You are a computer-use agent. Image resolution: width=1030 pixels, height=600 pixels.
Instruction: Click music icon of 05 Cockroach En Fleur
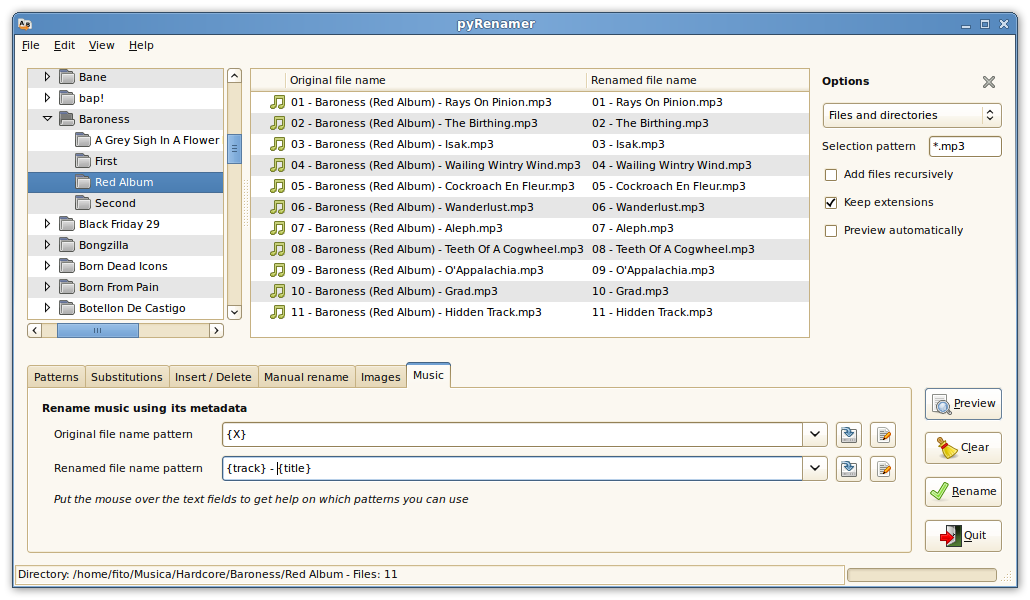[x=278, y=186]
